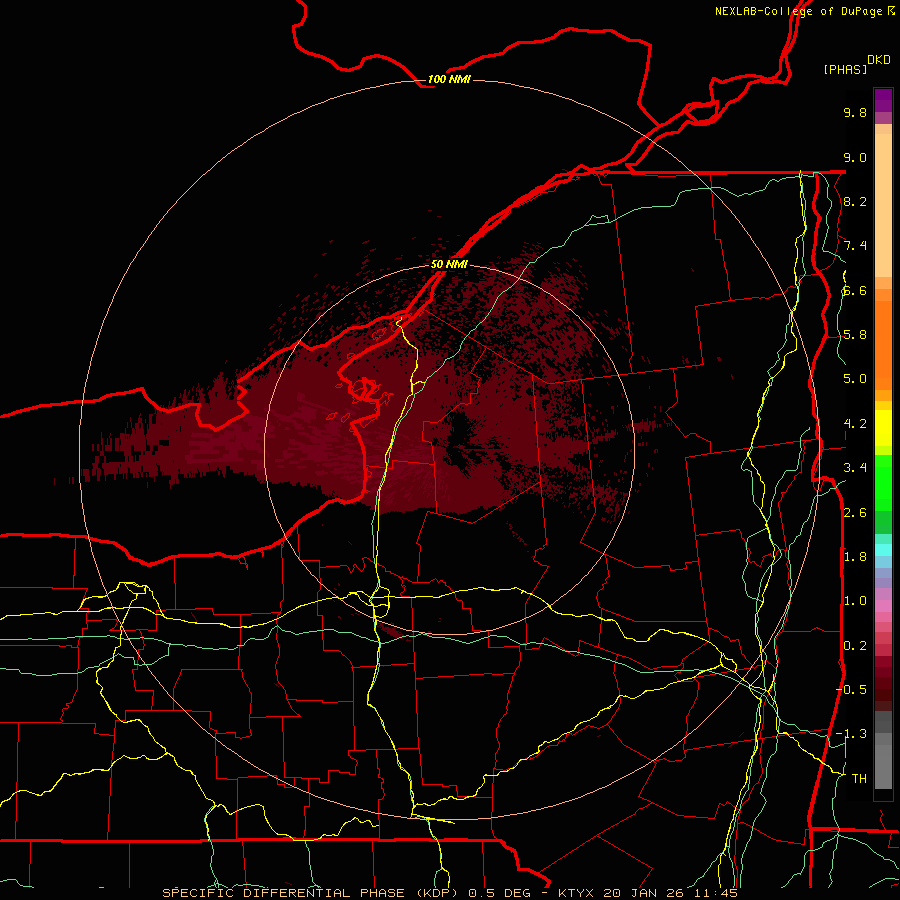The height and width of the screenshot is (900, 900).
Task: Click the 4.2 scale value
Action: pyautogui.click(x=855, y=424)
